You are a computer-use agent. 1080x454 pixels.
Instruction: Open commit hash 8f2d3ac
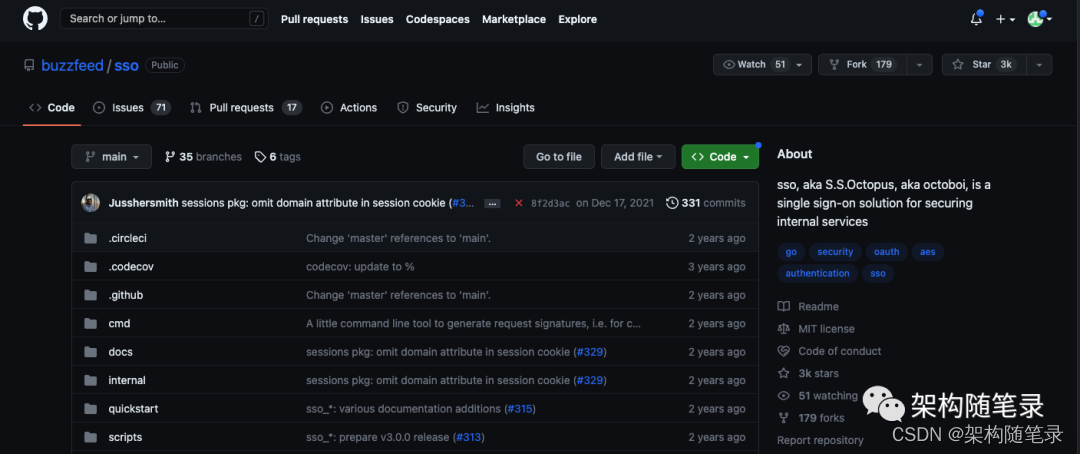click(x=550, y=203)
